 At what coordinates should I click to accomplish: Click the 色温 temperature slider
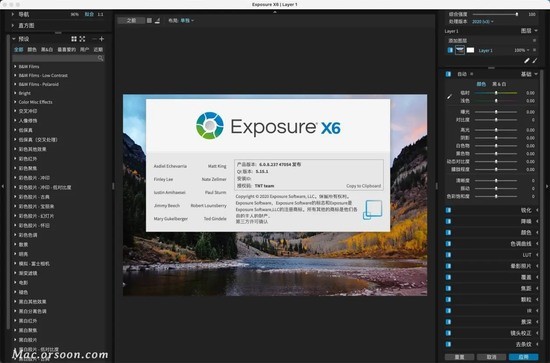[496, 93]
